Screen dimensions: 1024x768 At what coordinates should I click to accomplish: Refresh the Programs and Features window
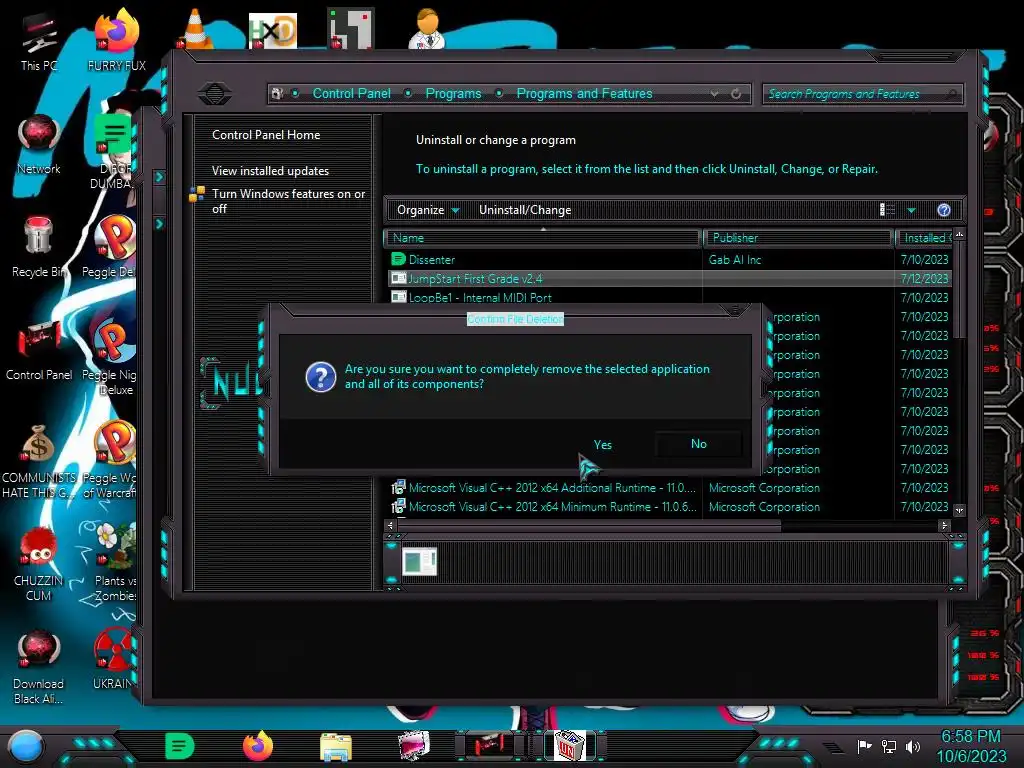pos(736,94)
